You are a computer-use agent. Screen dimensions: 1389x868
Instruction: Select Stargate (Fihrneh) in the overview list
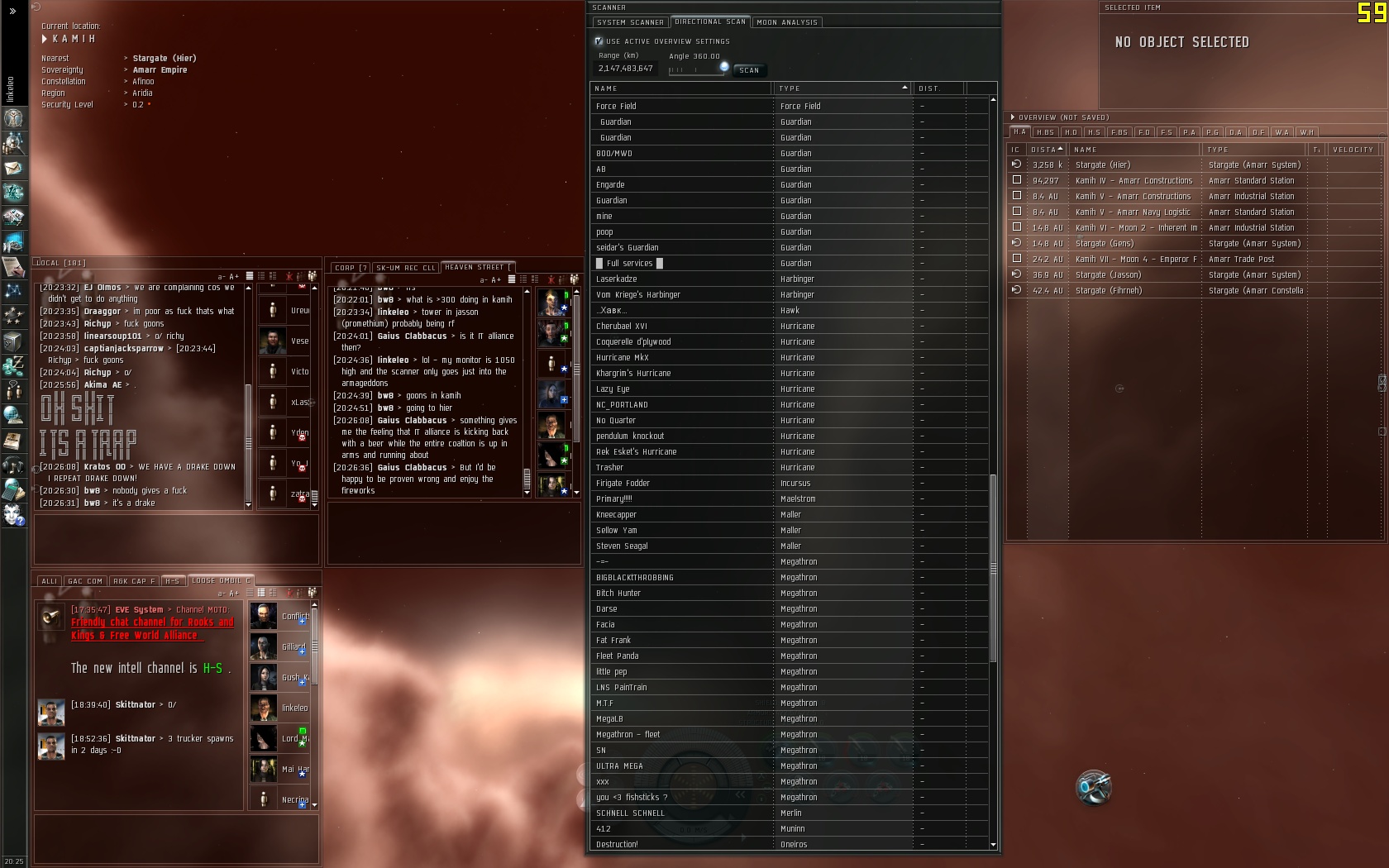click(1194, 290)
